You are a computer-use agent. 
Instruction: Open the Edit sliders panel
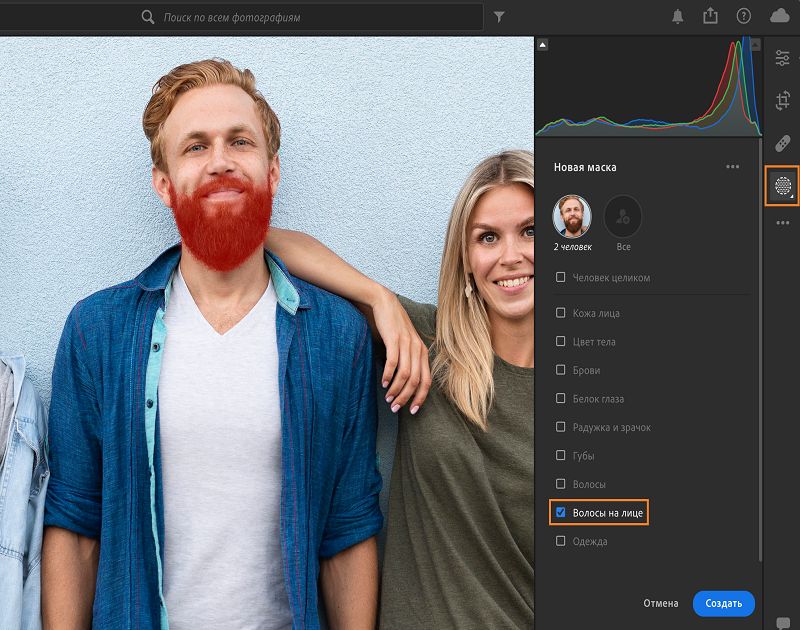pyautogui.click(x=783, y=58)
